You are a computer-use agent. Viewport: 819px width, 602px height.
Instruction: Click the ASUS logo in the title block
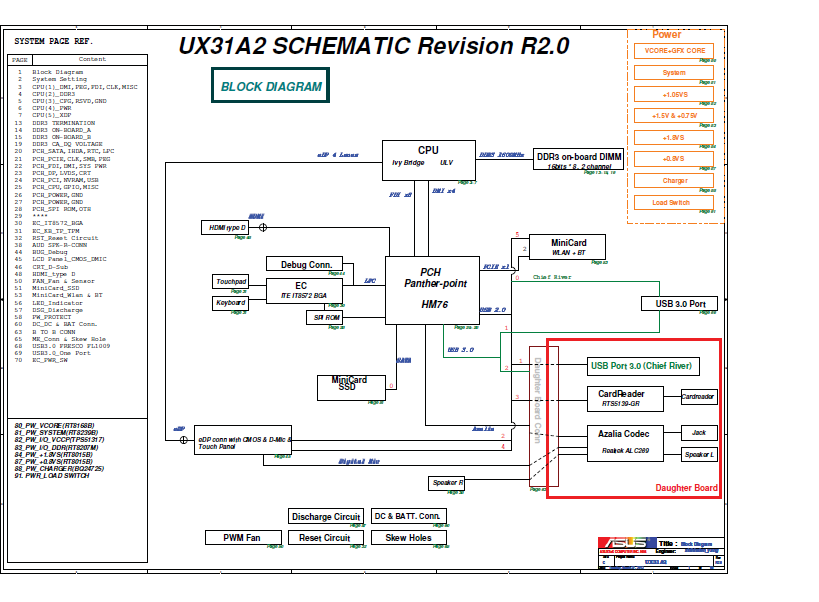click(x=625, y=543)
